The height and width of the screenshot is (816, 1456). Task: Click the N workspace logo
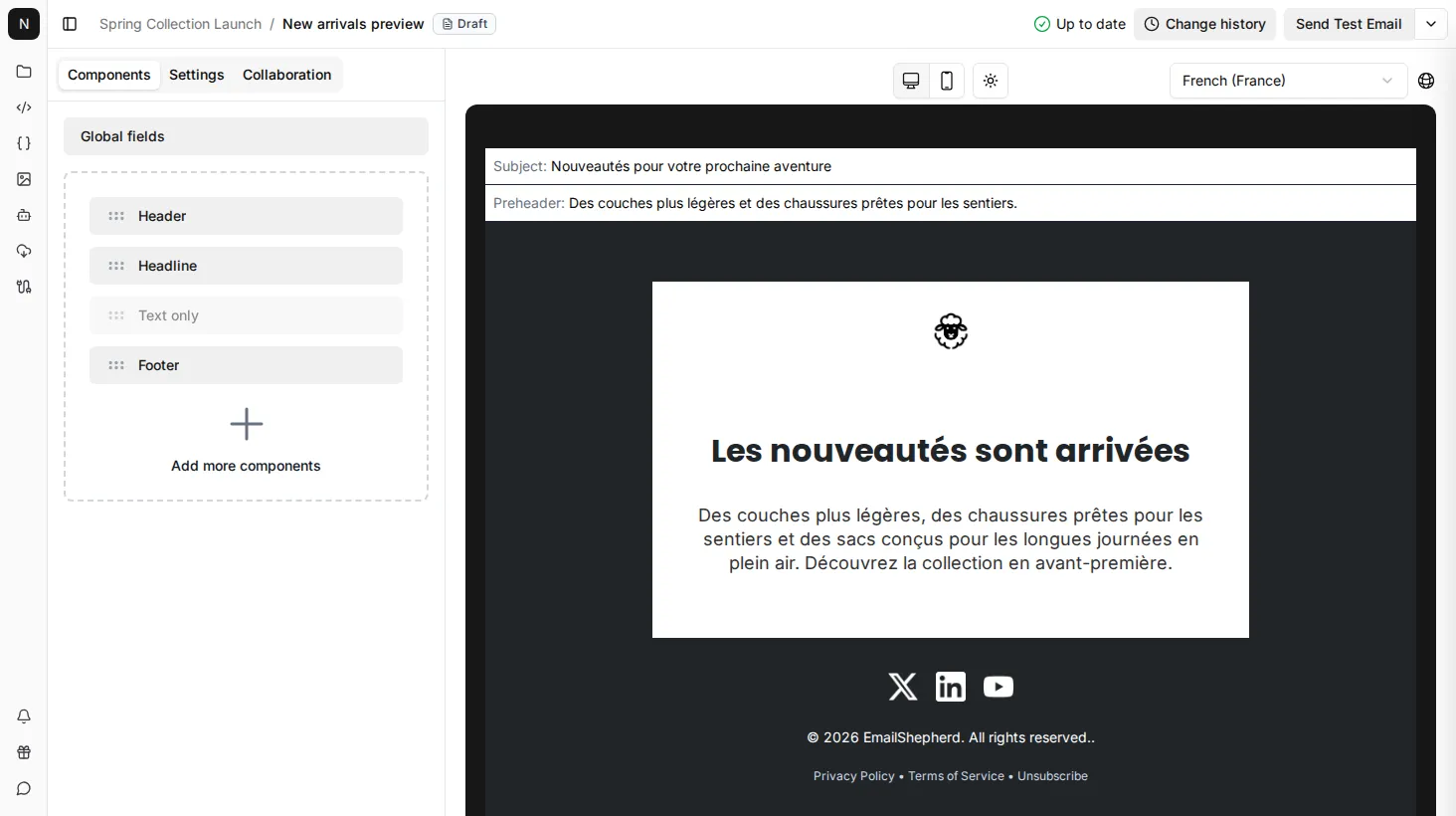[x=24, y=24]
